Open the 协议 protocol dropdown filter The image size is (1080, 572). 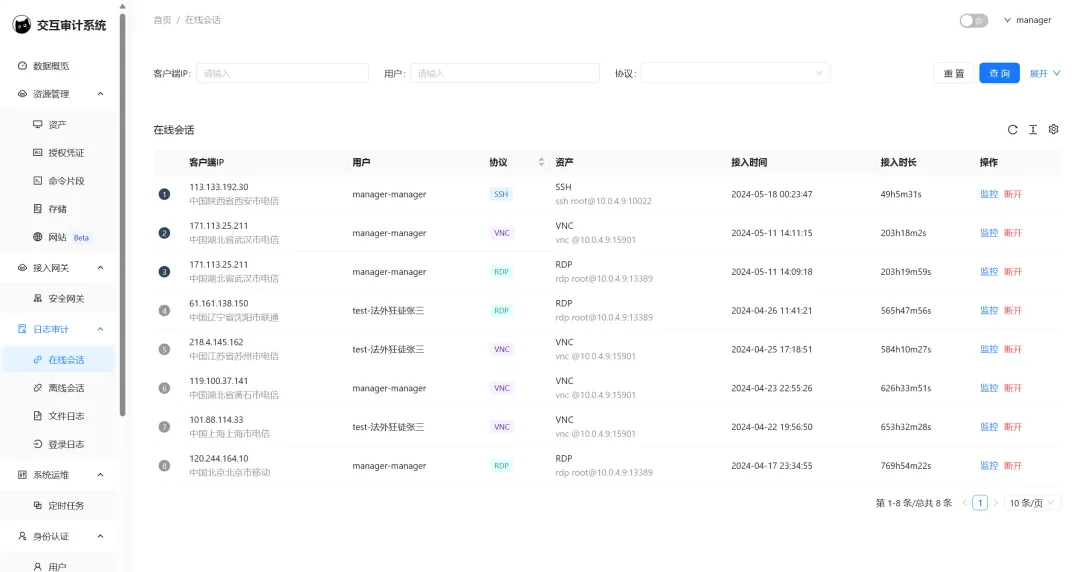[x=735, y=73]
